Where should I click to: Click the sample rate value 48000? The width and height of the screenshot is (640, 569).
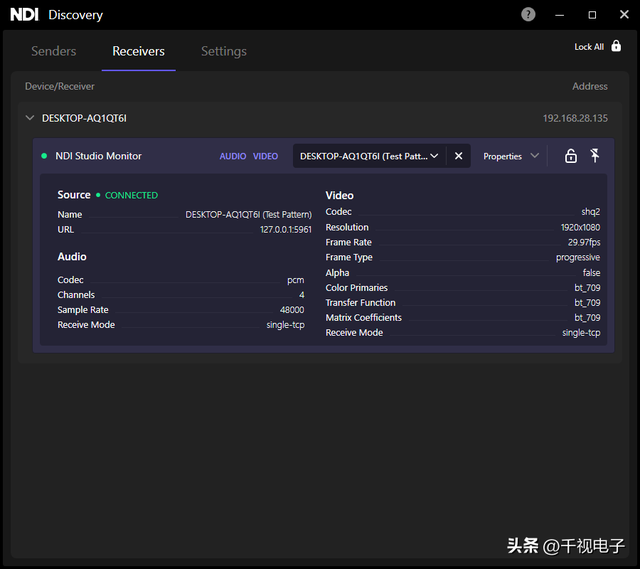coord(292,310)
